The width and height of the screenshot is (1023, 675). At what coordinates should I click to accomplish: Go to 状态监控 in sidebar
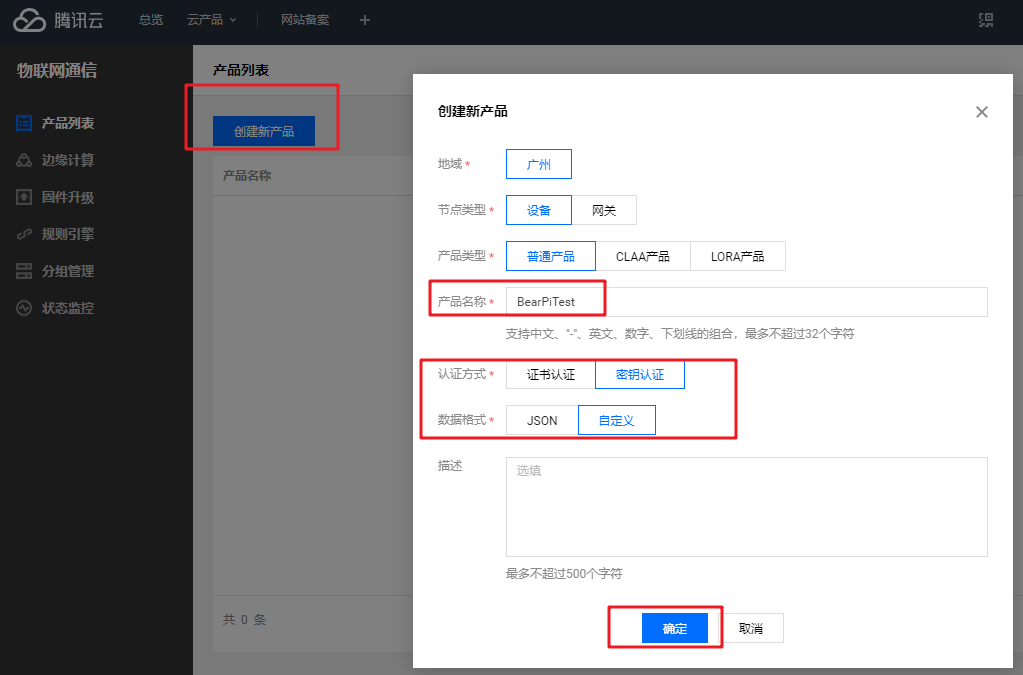(68, 308)
